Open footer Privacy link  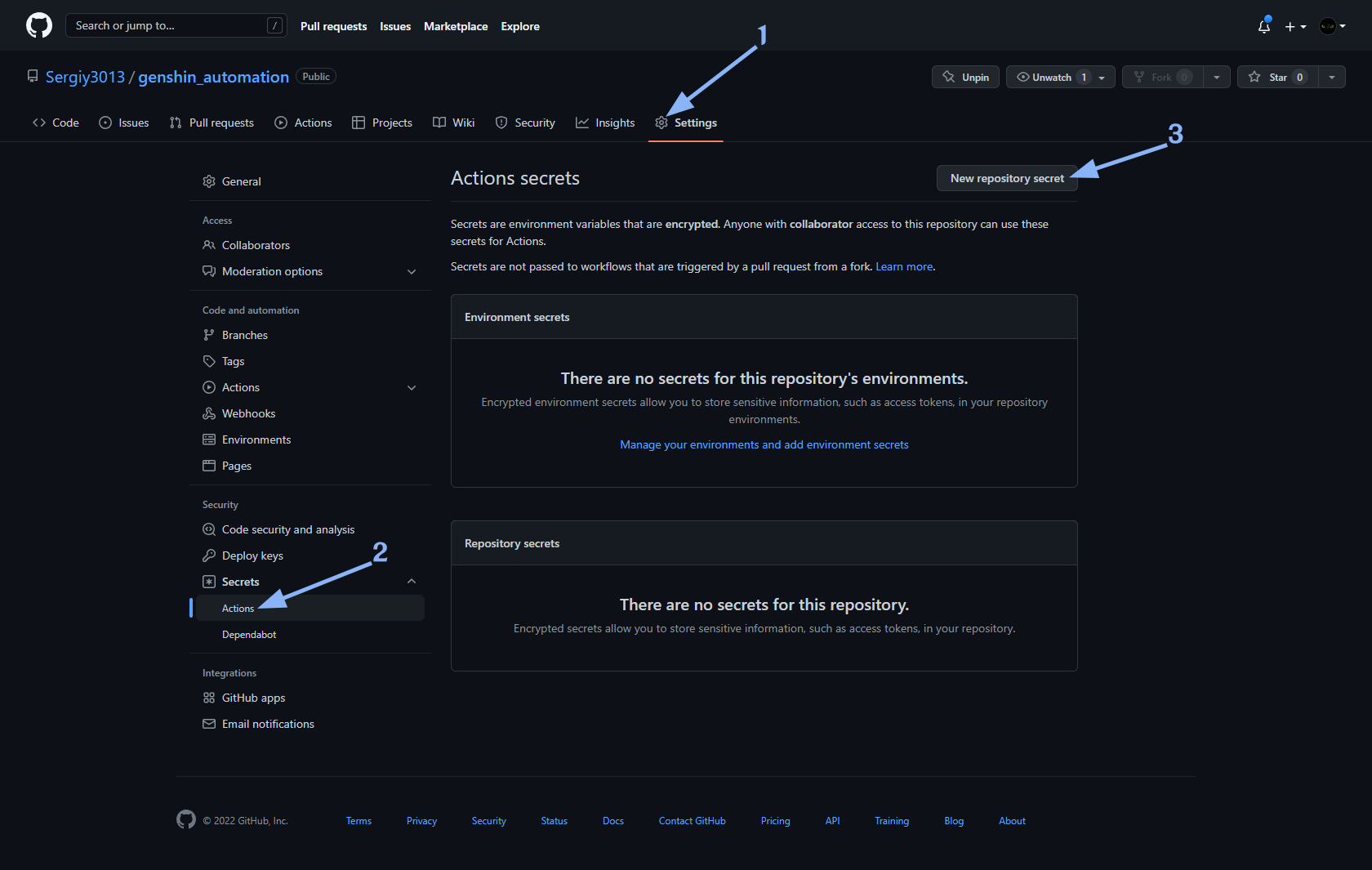(421, 821)
